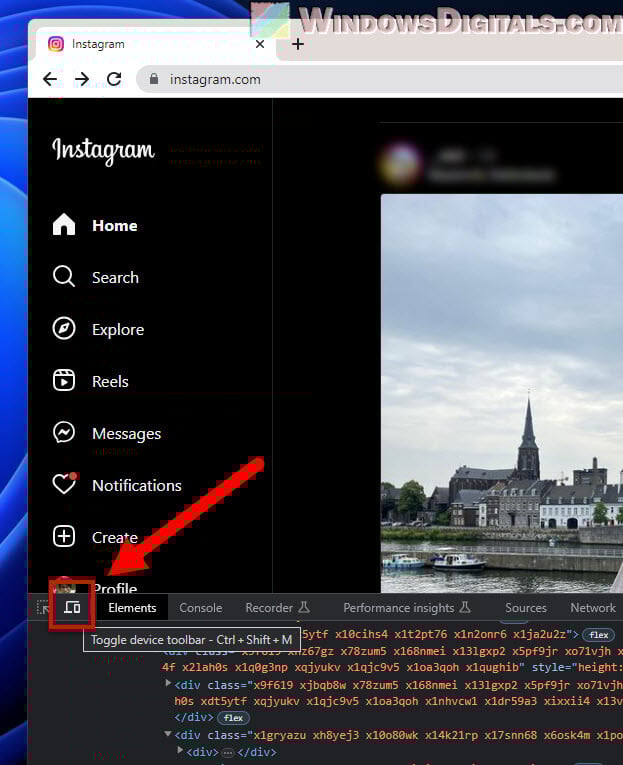Screen dimensions: 623x765
Task: Click the Instagram logo in the sidebar
Action: pos(103,150)
